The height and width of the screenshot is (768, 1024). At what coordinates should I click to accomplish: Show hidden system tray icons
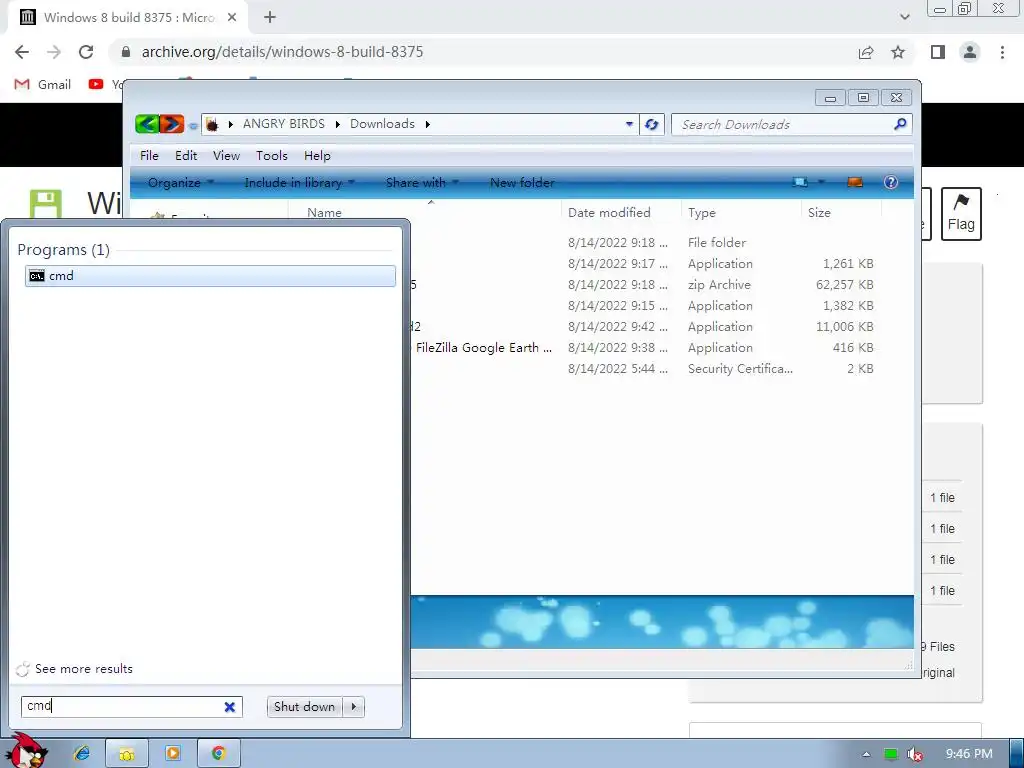[866, 754]
